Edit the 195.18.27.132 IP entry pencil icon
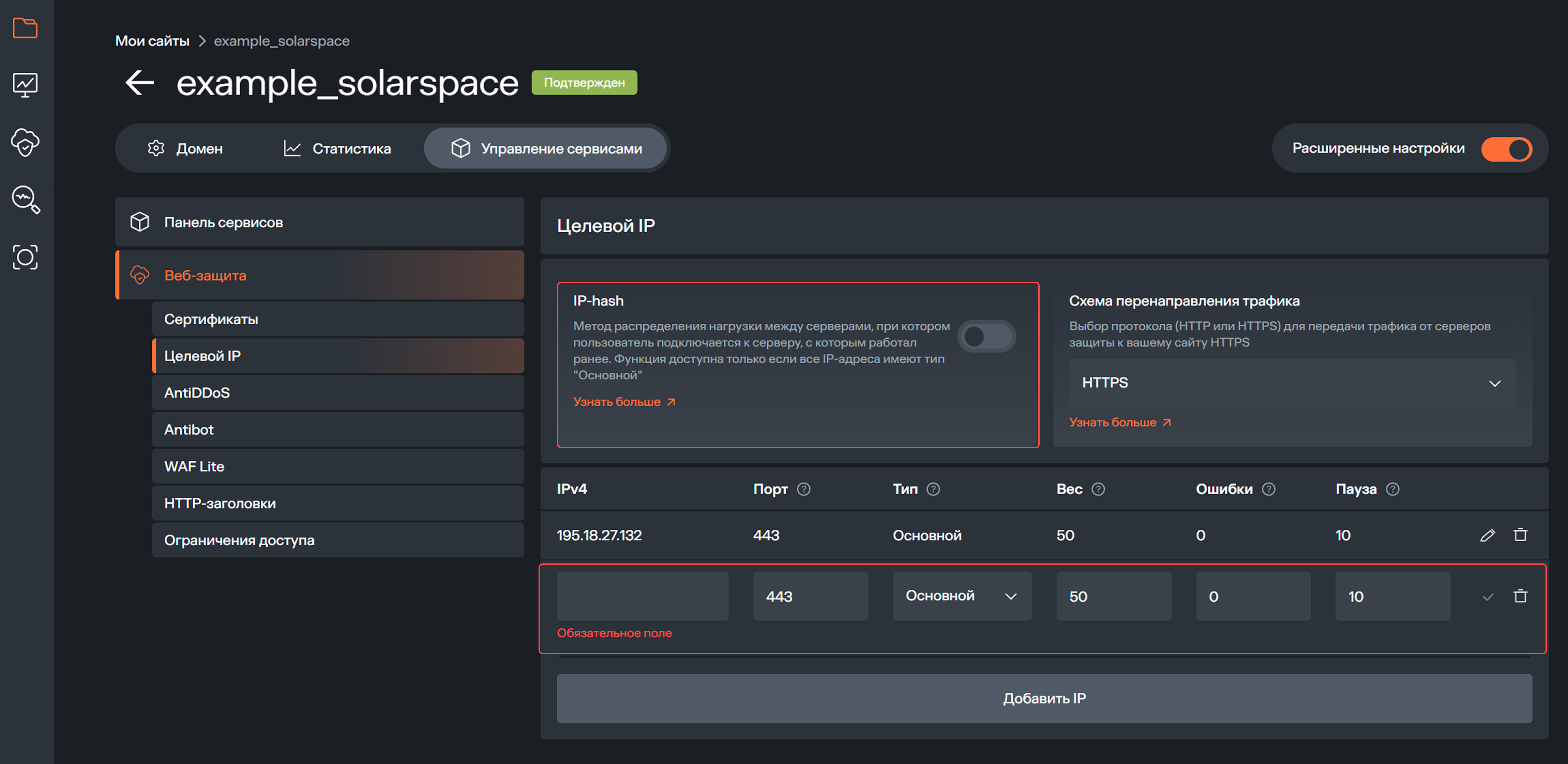1568x764 pixels. 1488,535
